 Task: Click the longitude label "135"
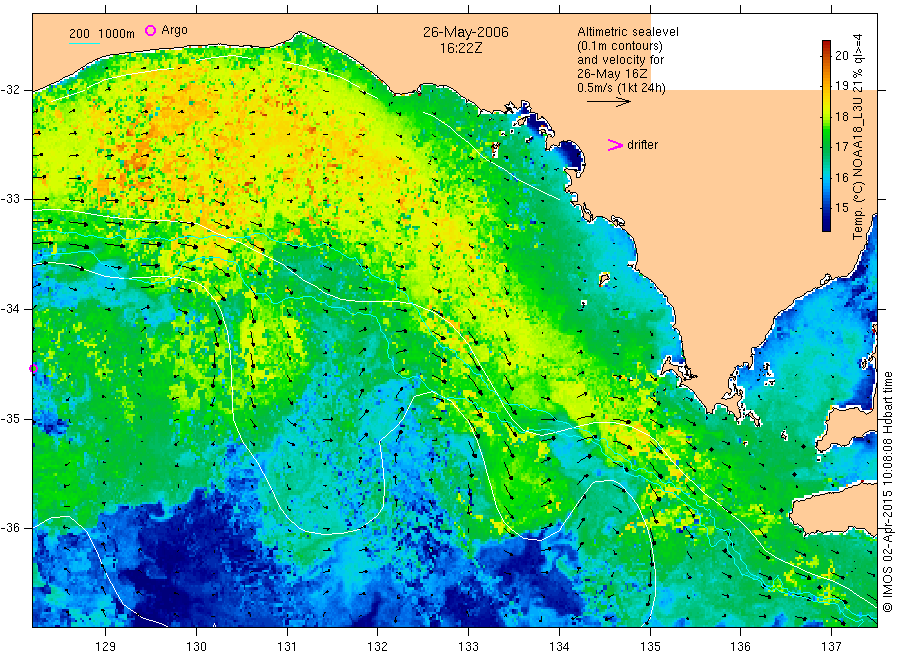pyautogui.click(x=650, y=647)
